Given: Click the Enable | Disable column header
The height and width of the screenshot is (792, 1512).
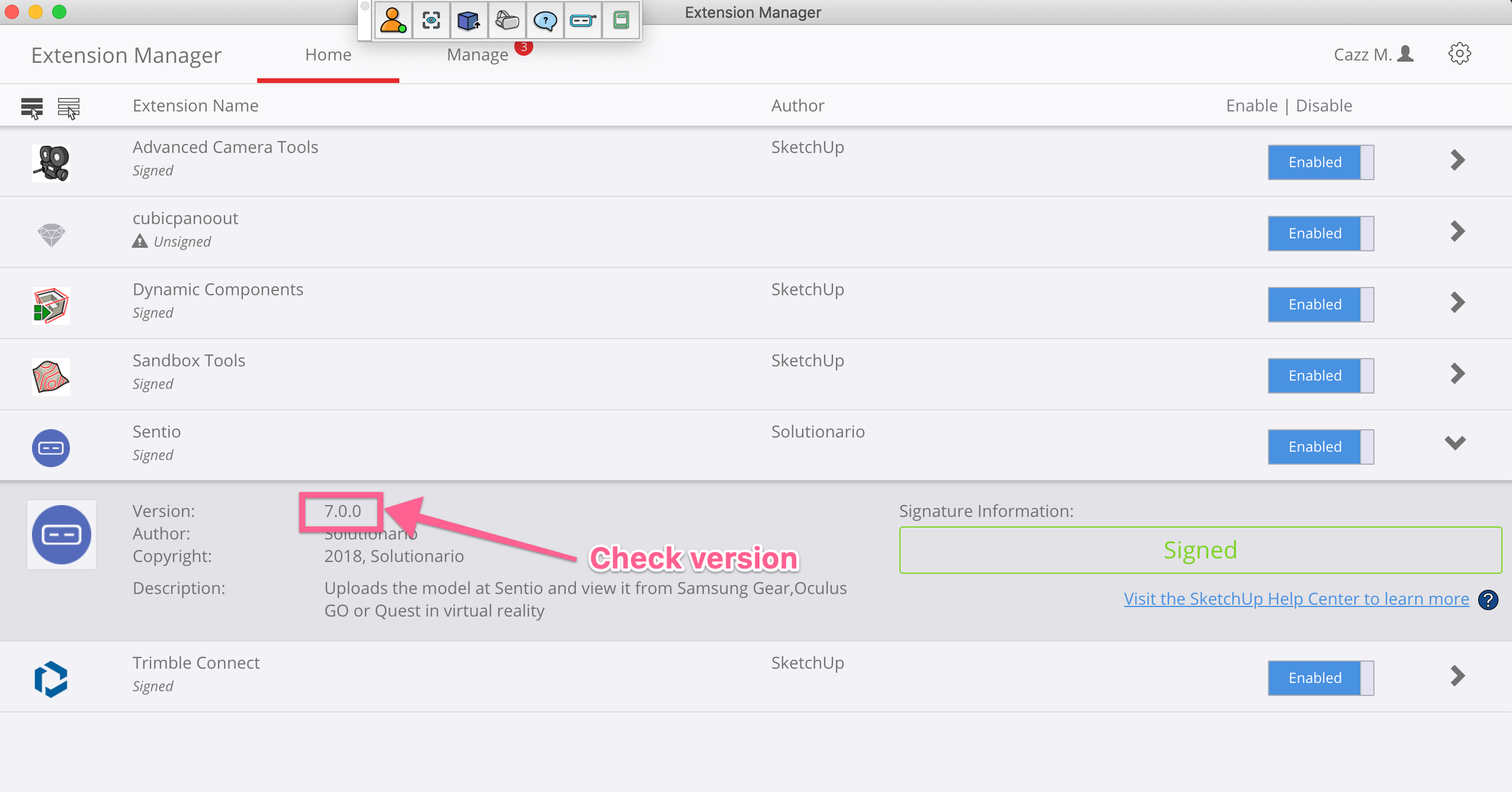Looking at the screenshot, I should [x=1289, y=106].
